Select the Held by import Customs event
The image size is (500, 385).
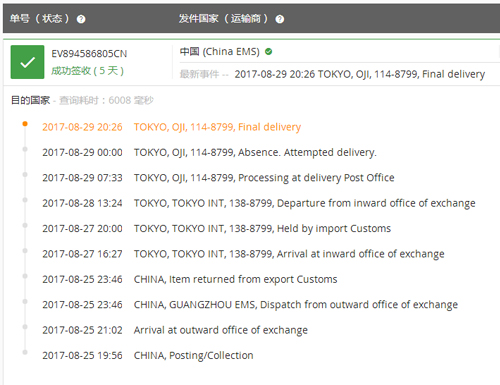216,229
